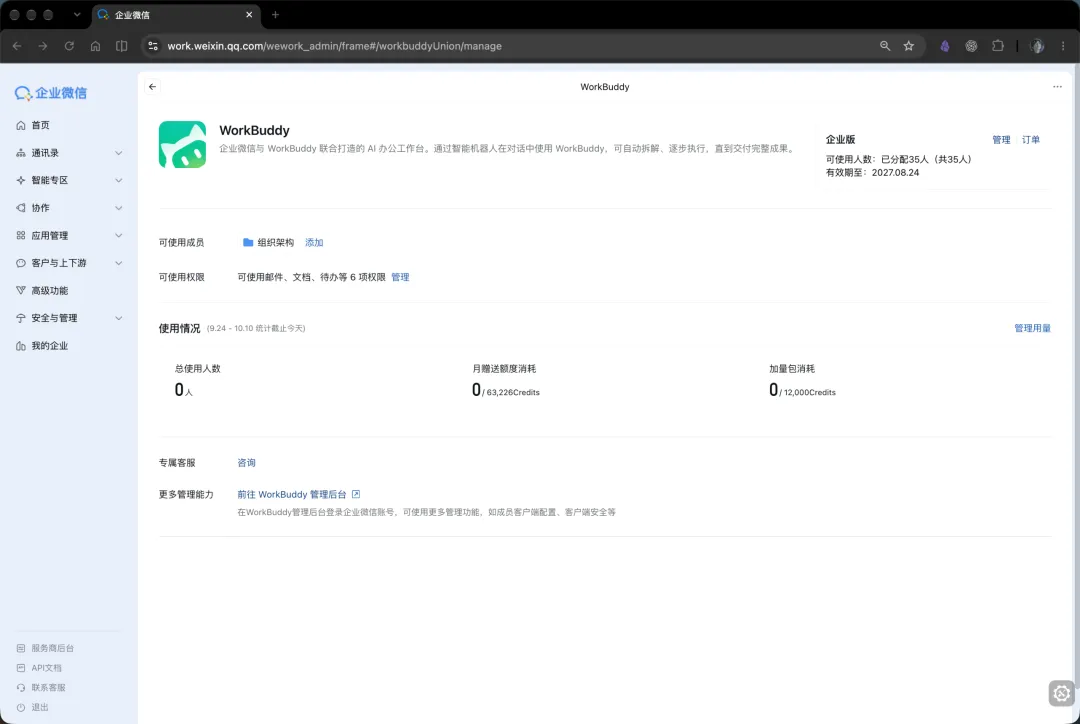Click 管理 link beside 可使用权限
Image resolution: width=1080 pixels, height=724 pixels.
(x=400, y=277)
